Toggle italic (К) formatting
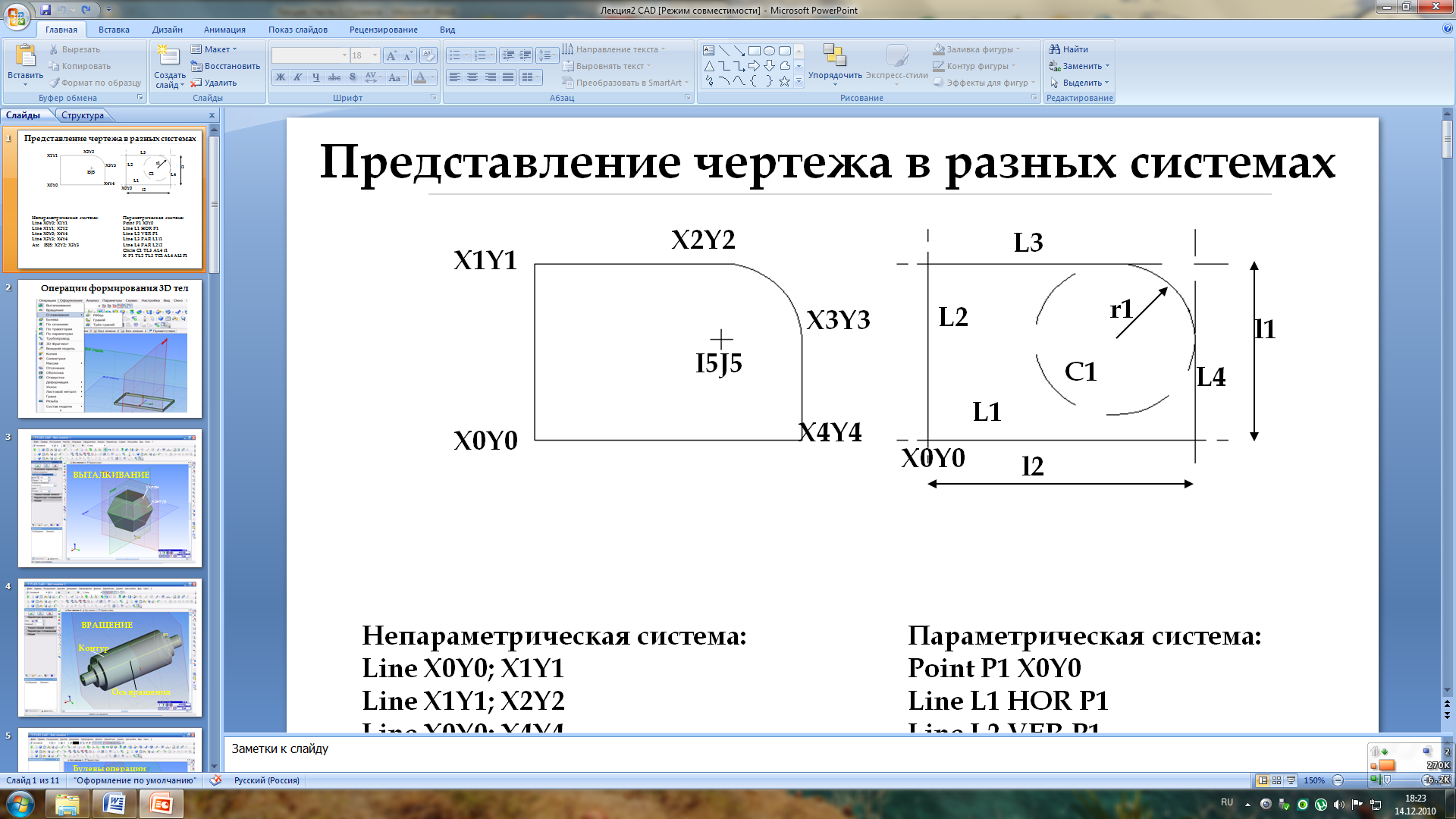The image size is (1456, 819). coord(298,77)
